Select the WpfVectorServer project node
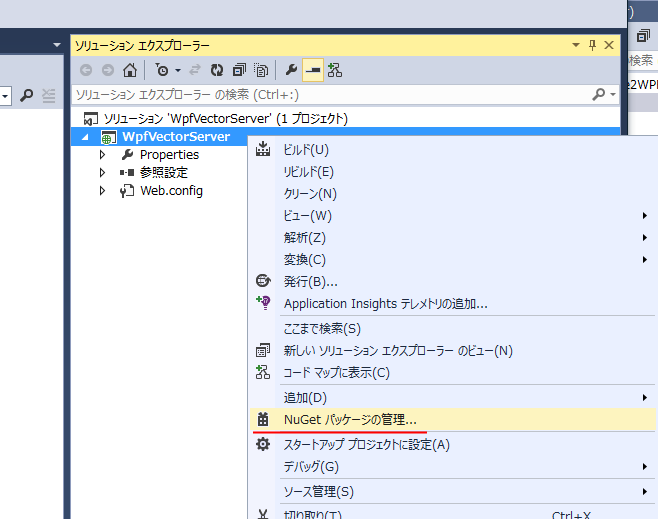This screenshot has width=658, height=519. click(176, 137)
